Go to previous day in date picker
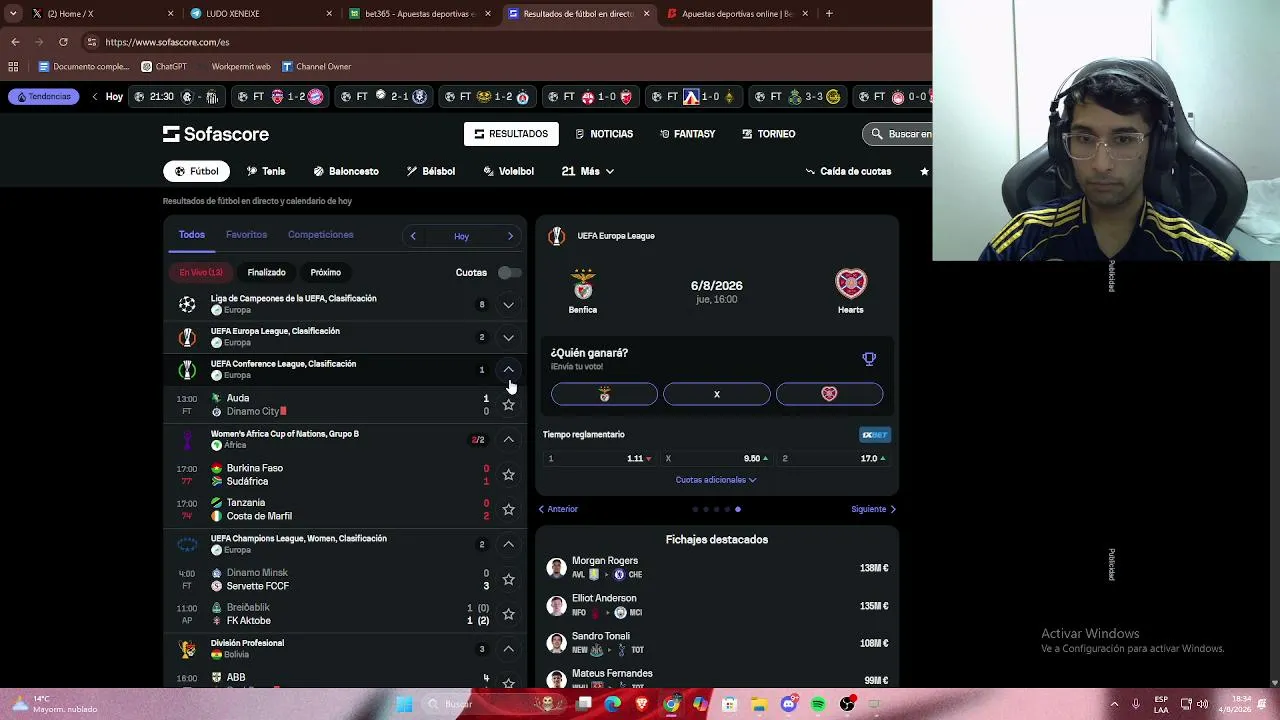1280x720 pixels. pos(413,236)
